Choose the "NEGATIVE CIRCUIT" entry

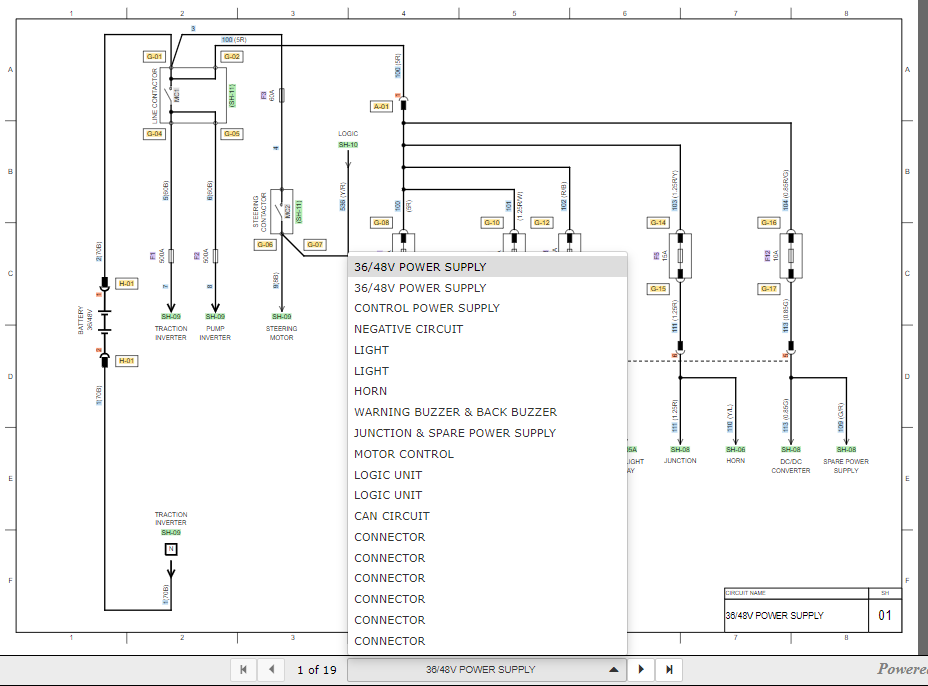click(411, 328)
